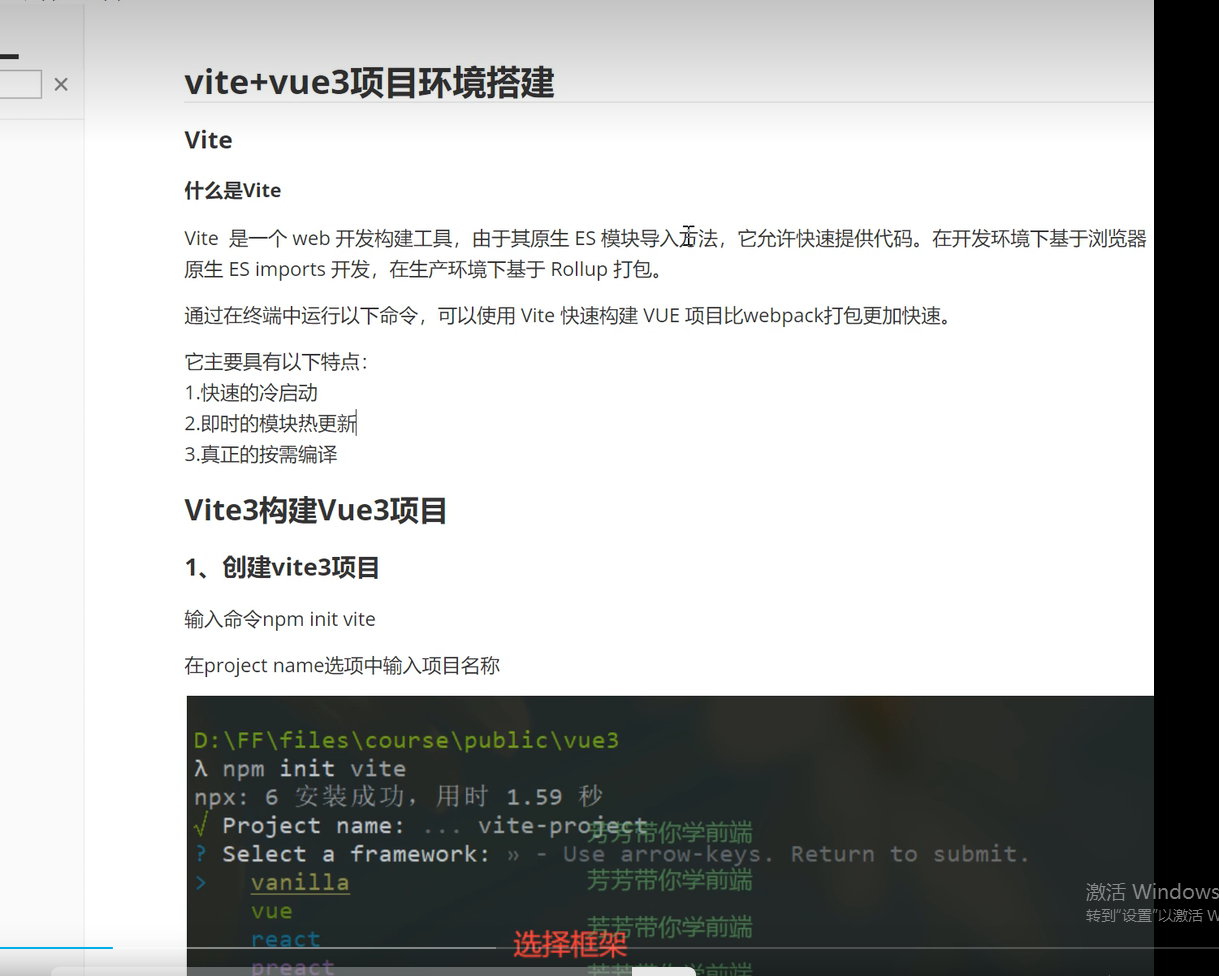Click the heading "Vite3构建Vue3项目"

(316, 511)
